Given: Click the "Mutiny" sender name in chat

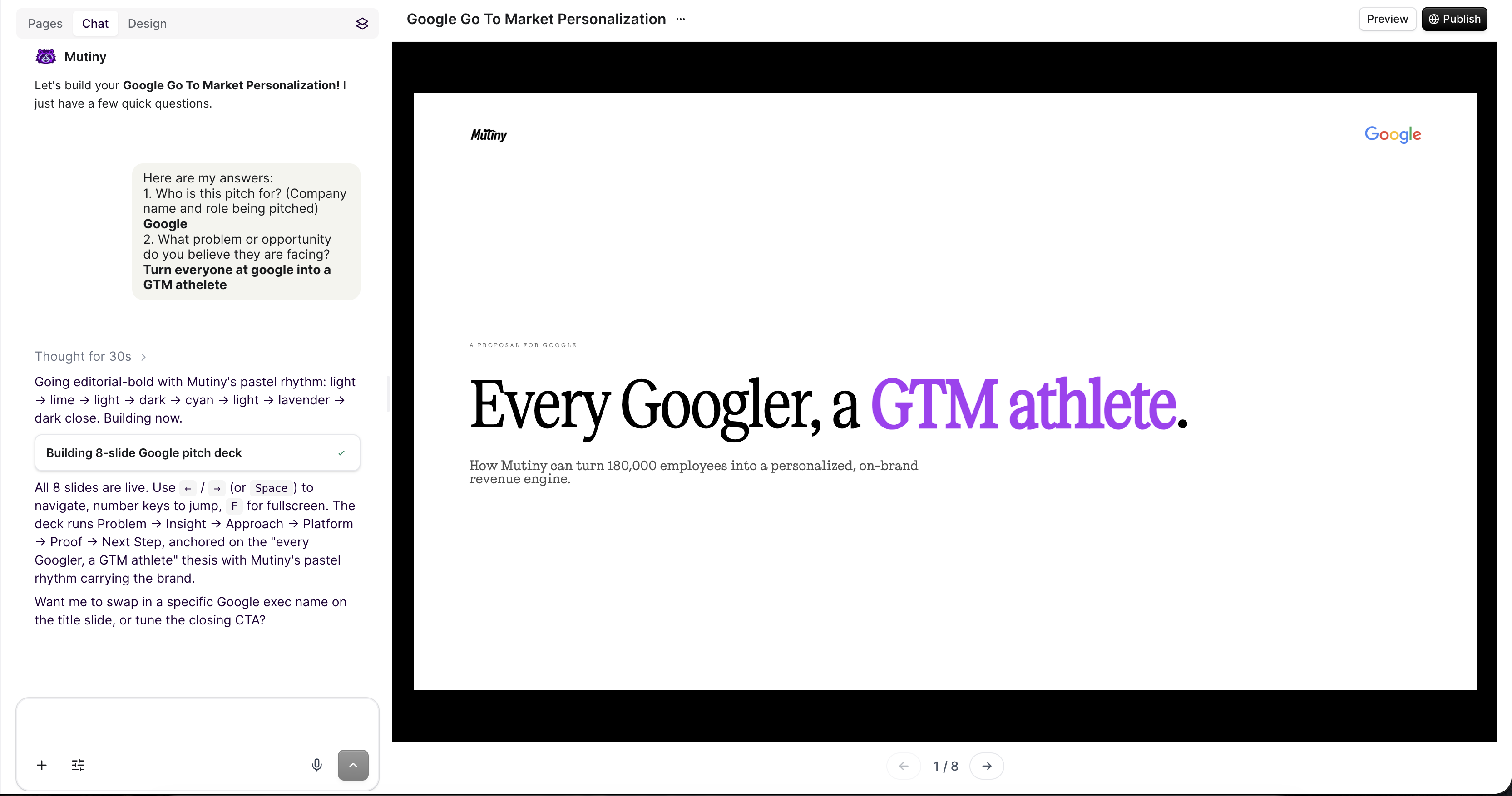Looking at the screenshot, I should click(x=85, y=57).
